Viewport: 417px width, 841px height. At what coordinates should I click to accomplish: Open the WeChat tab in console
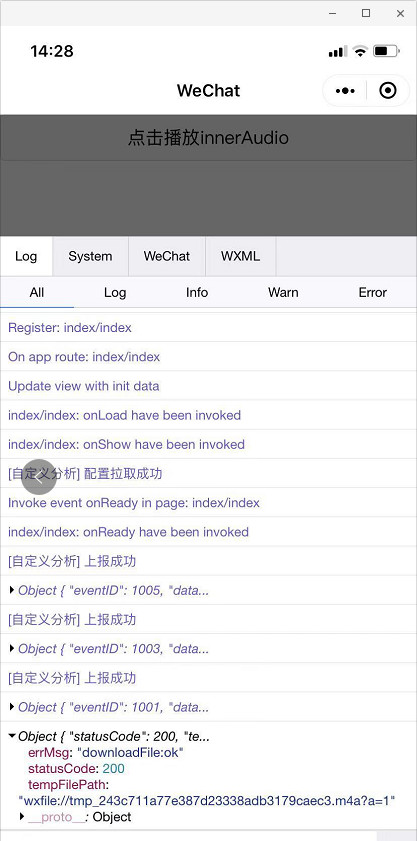167,256
